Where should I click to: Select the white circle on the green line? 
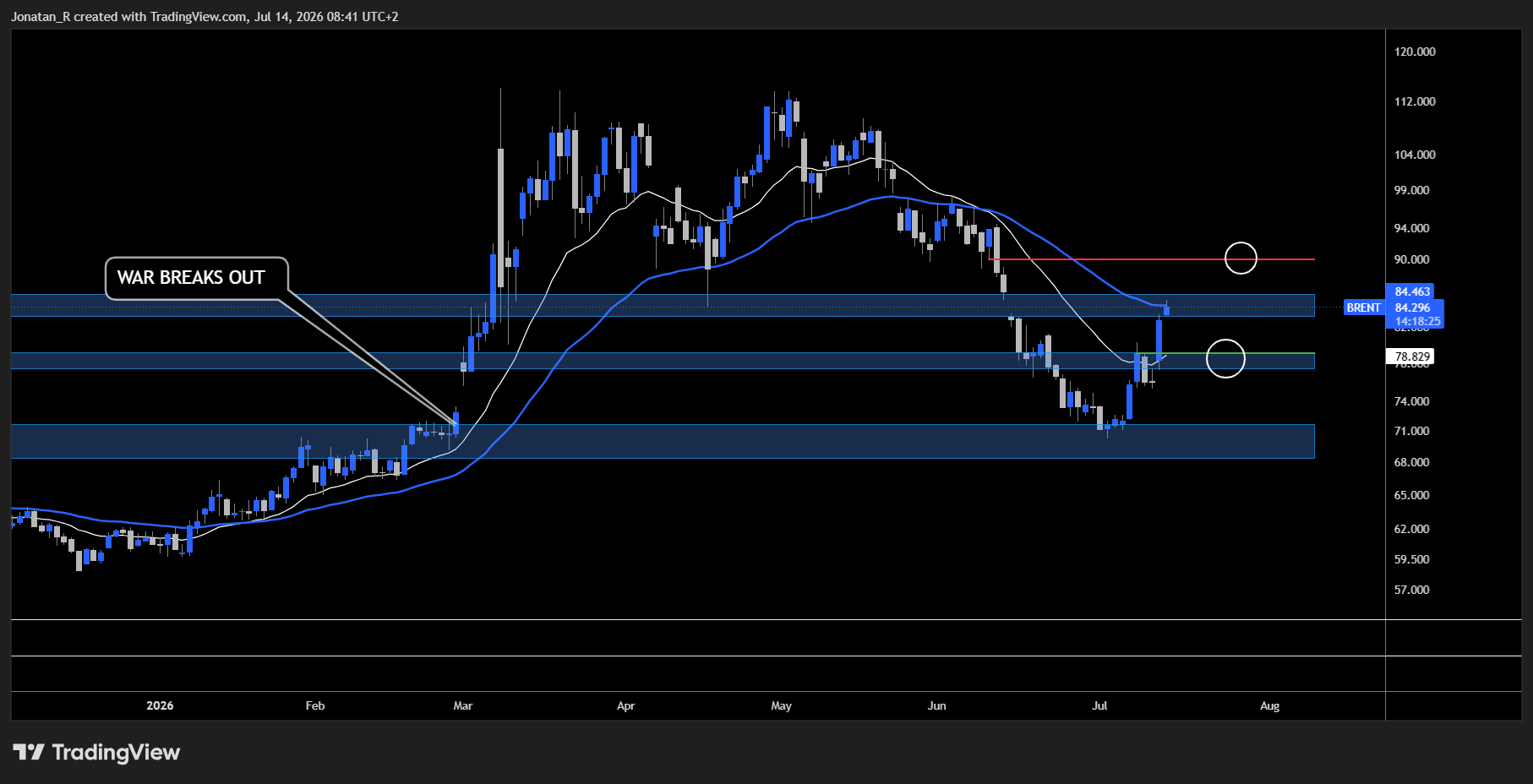1225,358
